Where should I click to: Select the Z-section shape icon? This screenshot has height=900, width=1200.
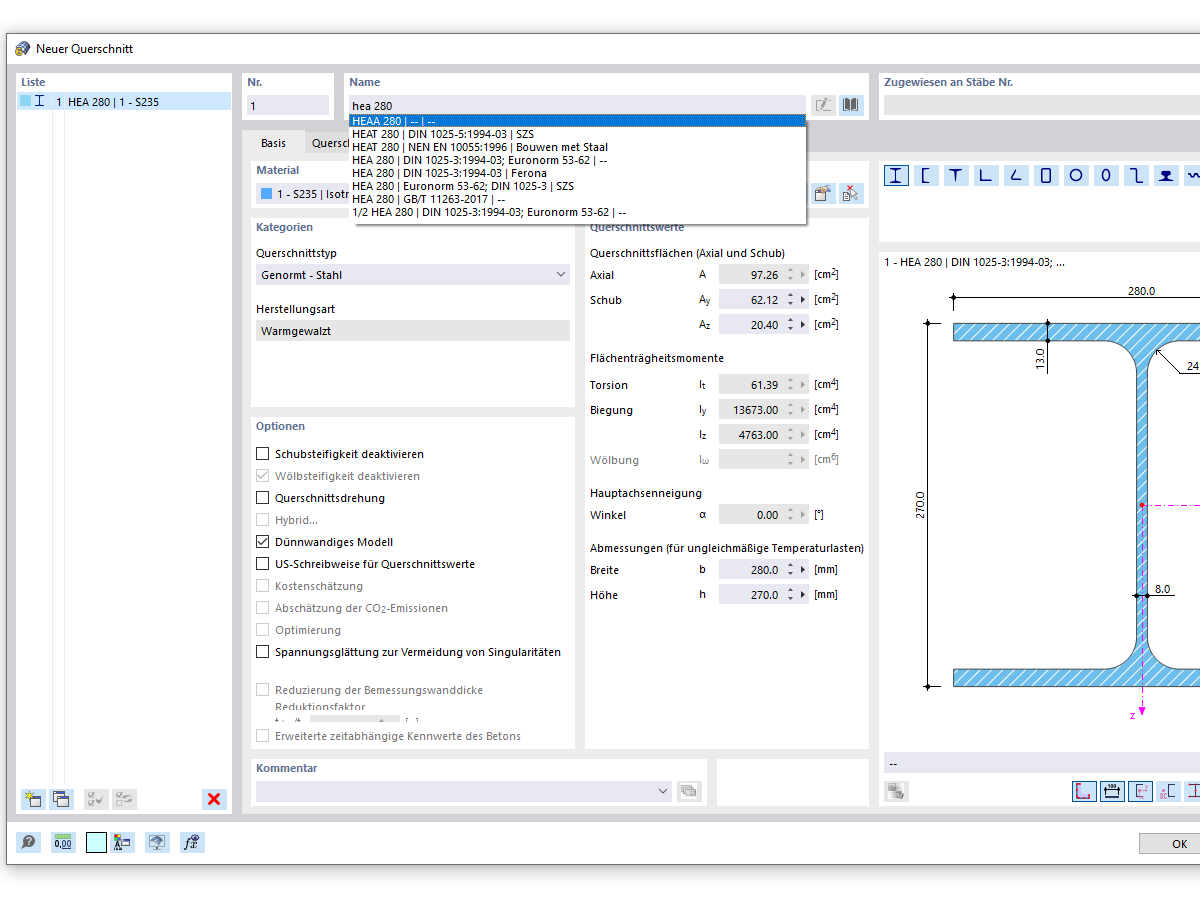click(x=1135, y=176)
